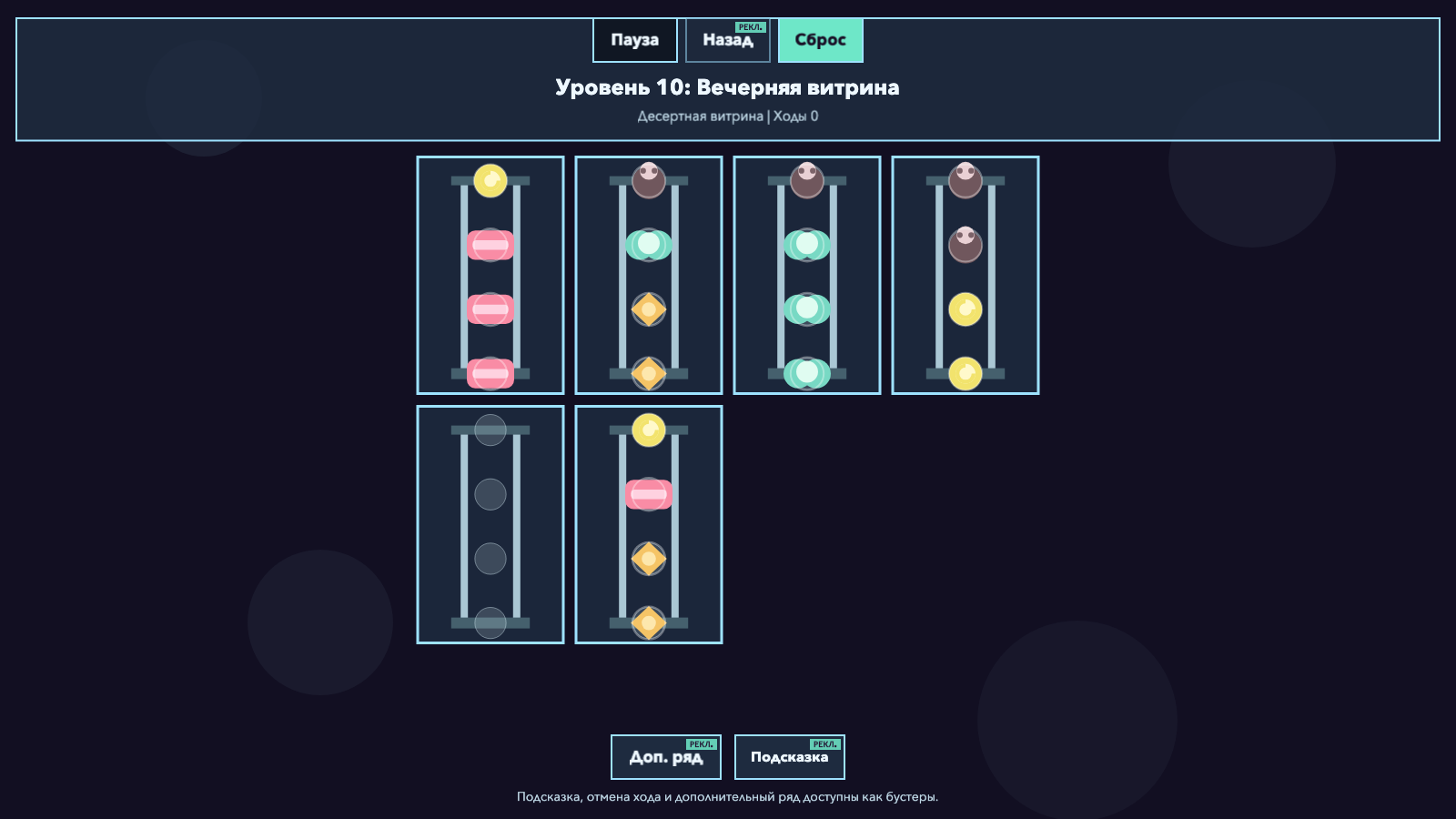Image resolution: width=1456 pixels, height=819 pixels.
Task: Add an extra shelf with Доп. ряд
Action: (665, 757)
